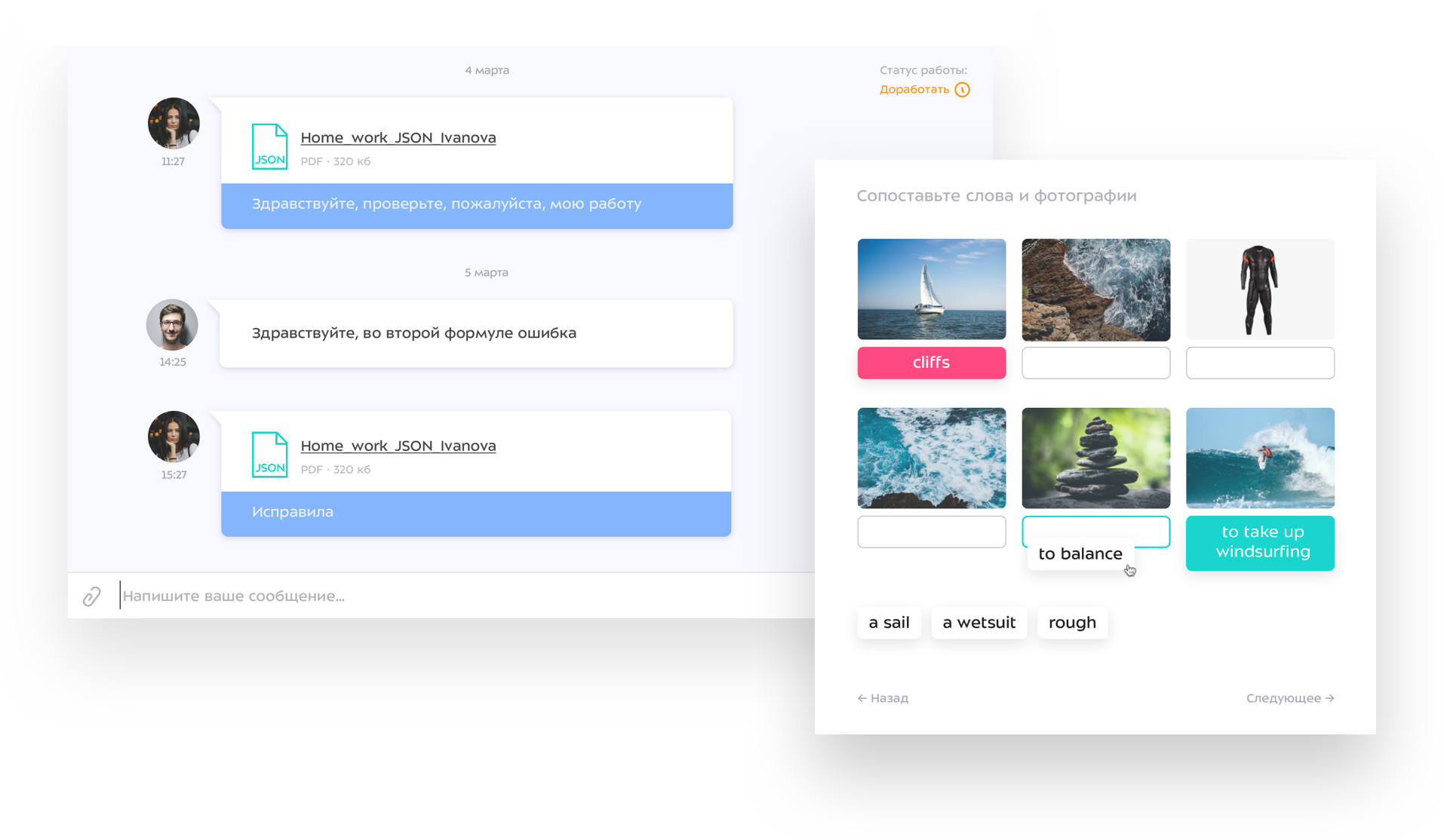Go back with the Назад link
The height and width of the screenshot is (840, 1444).
883,698
